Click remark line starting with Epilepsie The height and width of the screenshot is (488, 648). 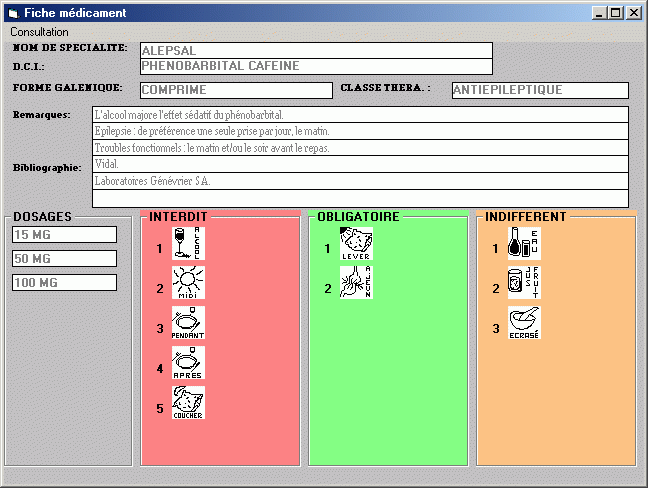[360, 131]
